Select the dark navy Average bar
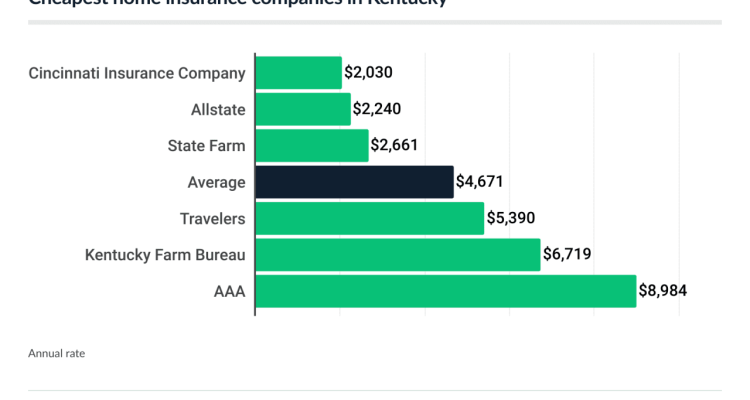Viewport: 750px width, 400px height. point(355,182)
